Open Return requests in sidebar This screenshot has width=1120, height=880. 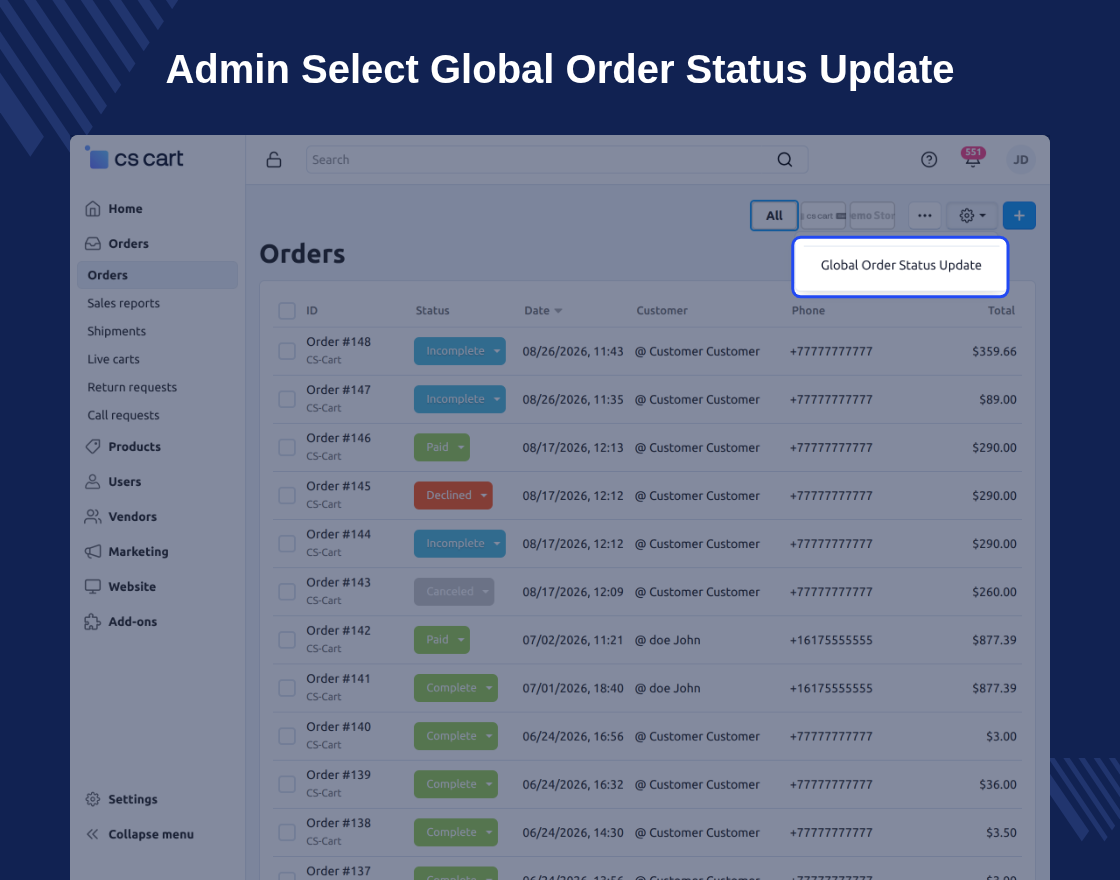(x=132, y=387)
